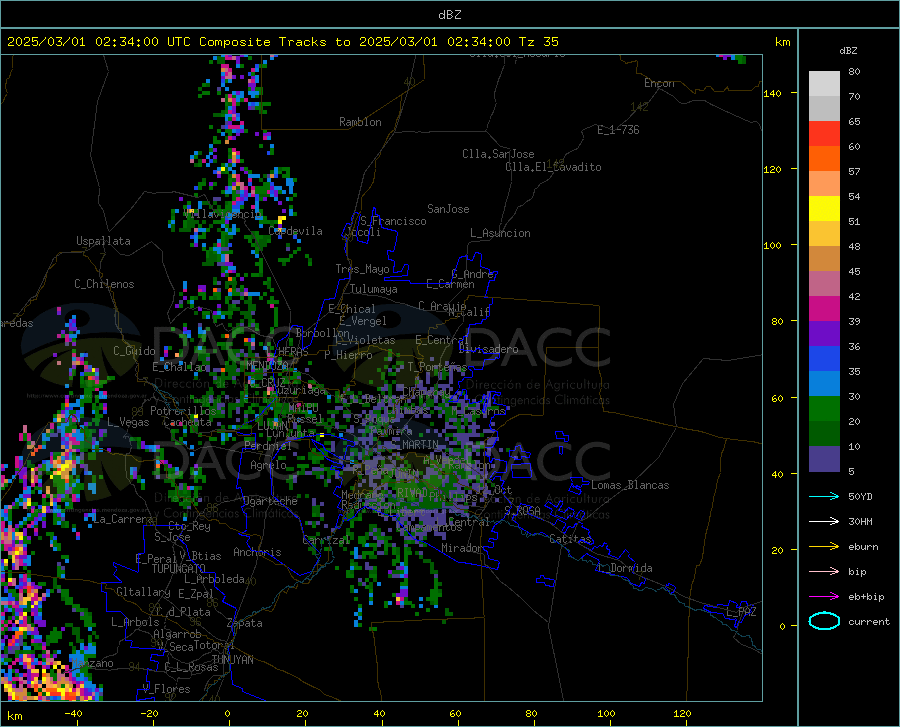Click the C_Guido map label

134,351
